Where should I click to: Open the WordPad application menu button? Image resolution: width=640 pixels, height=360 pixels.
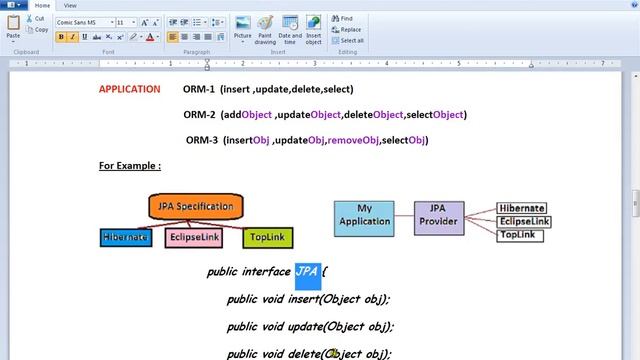pos(13,5)
